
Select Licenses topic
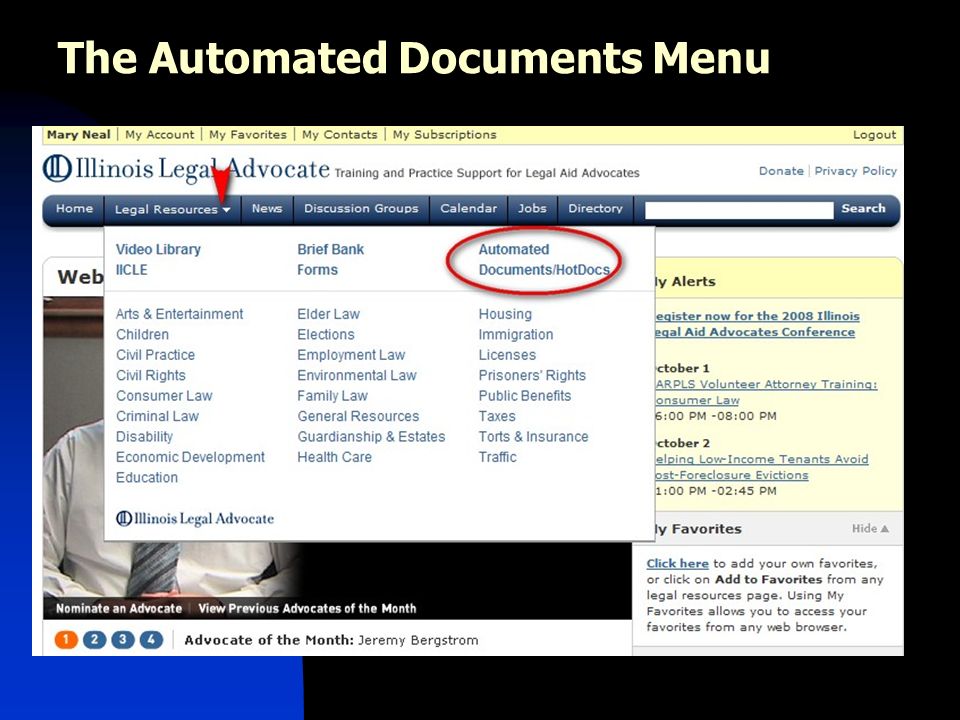click(x=507, y=355)
